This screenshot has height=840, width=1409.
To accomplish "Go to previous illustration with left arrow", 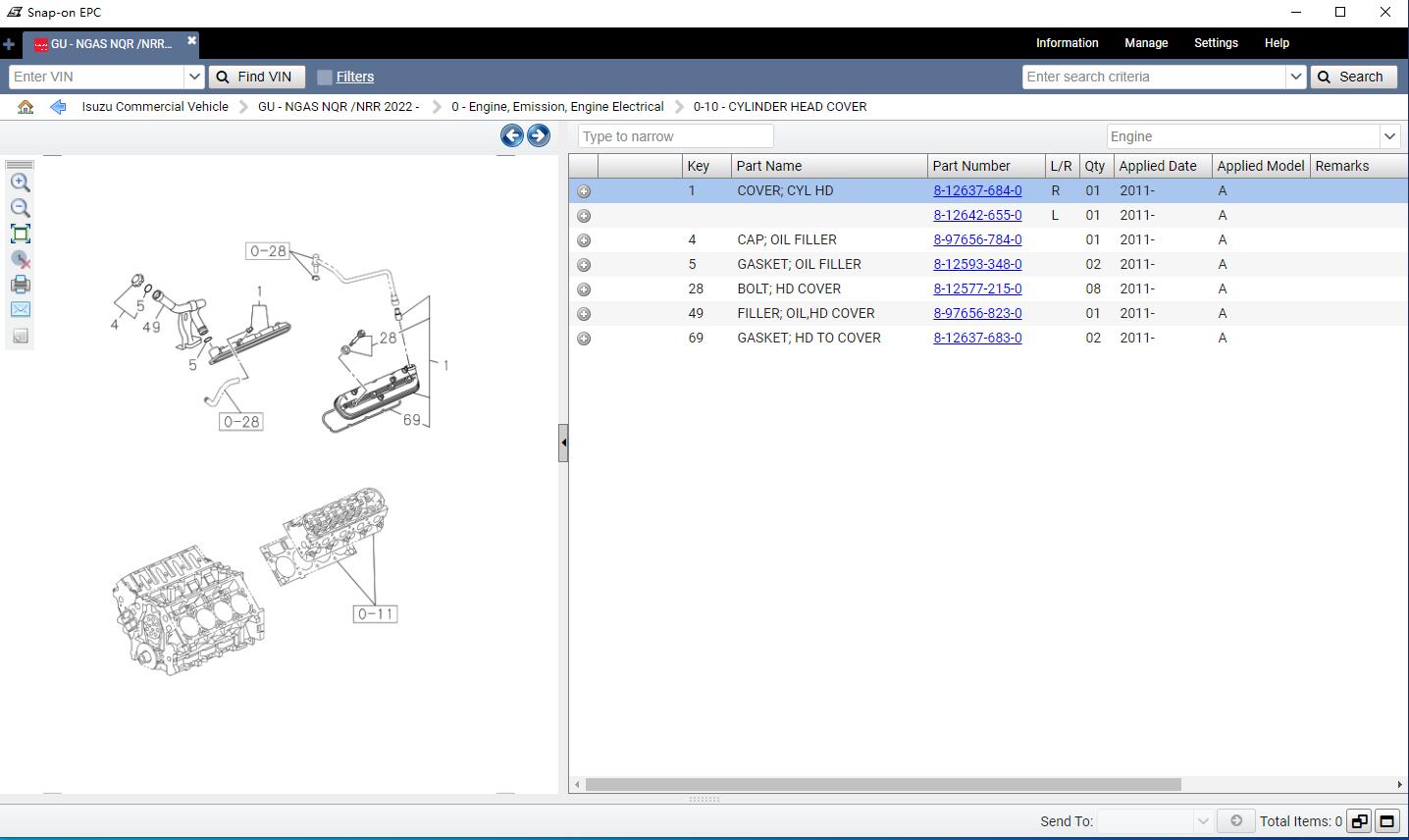I will (511, 135).
